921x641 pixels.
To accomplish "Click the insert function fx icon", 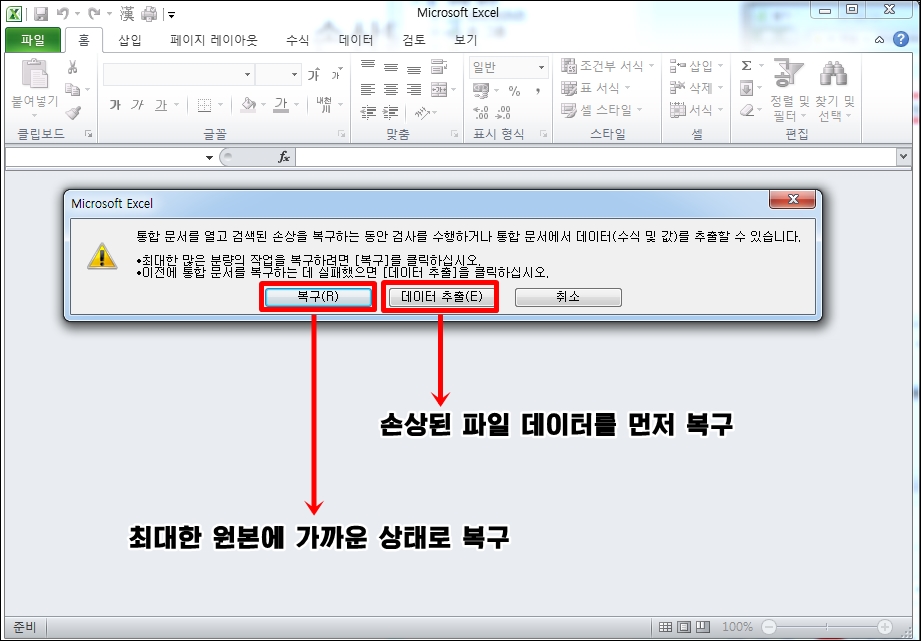I will click(x=284, y=157).
